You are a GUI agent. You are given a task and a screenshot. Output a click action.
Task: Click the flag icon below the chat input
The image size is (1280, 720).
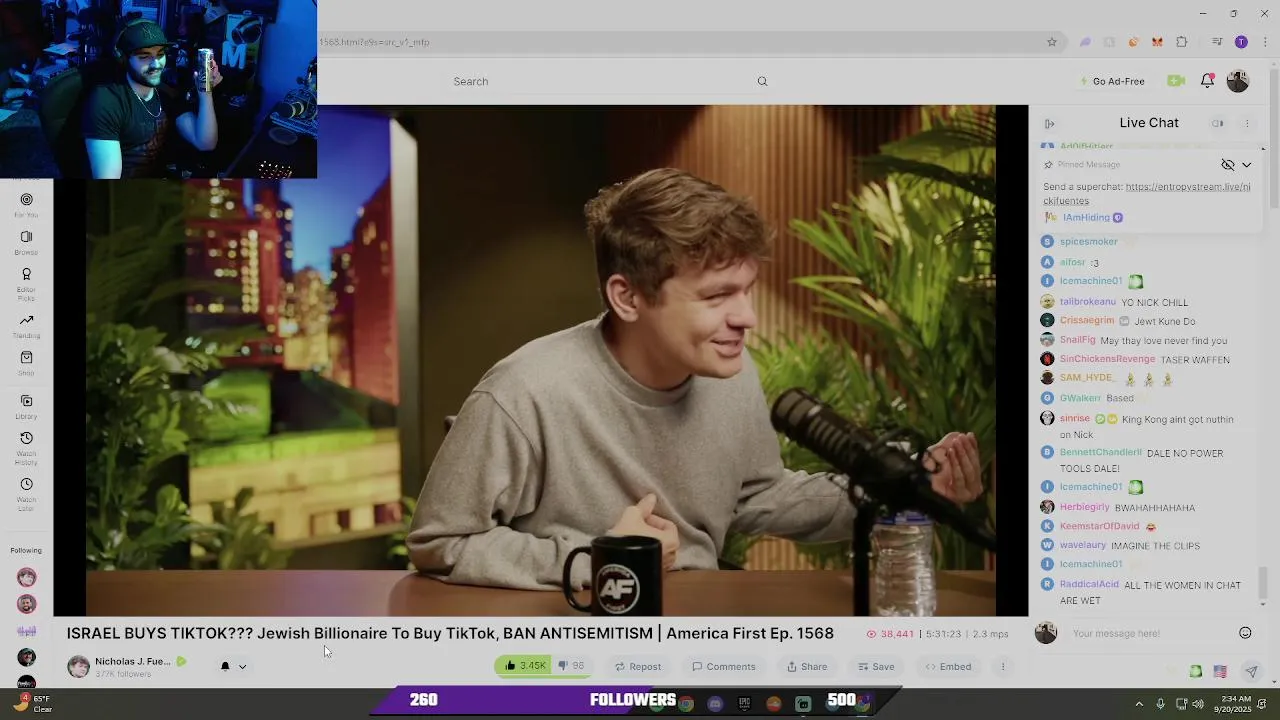click(1220, 672)
